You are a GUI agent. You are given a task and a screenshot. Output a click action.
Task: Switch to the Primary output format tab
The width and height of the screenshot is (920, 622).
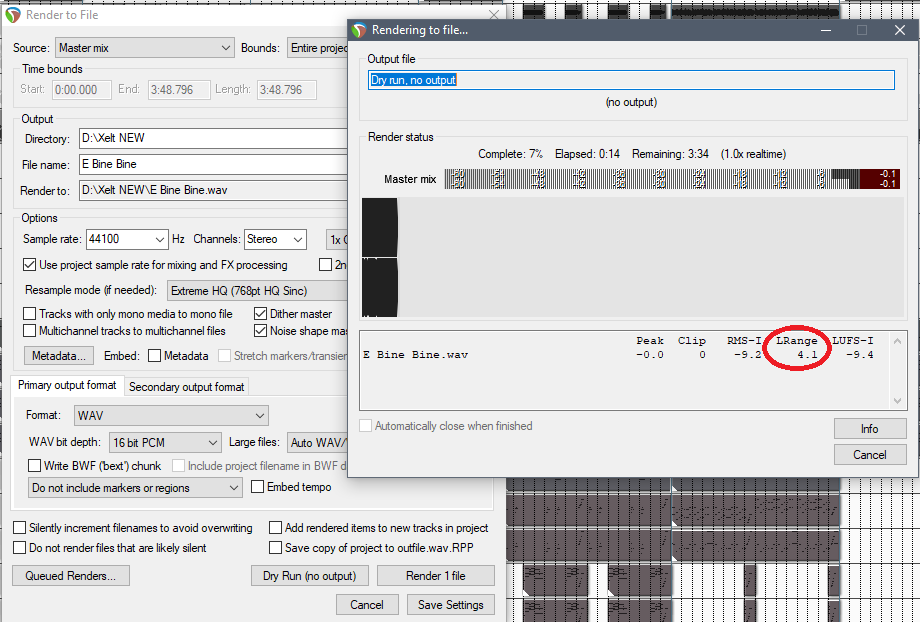(67, 386)
